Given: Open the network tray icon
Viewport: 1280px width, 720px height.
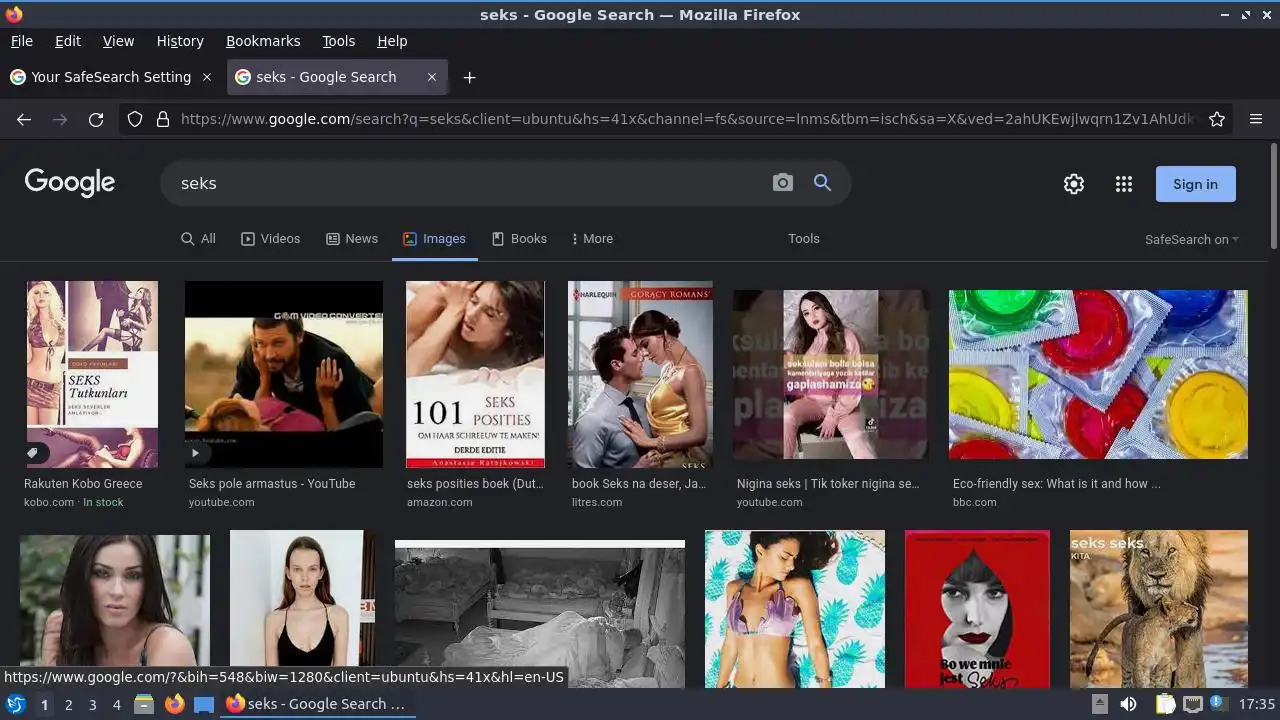Looking at the screenshot, I should [x=1193, y=704].
